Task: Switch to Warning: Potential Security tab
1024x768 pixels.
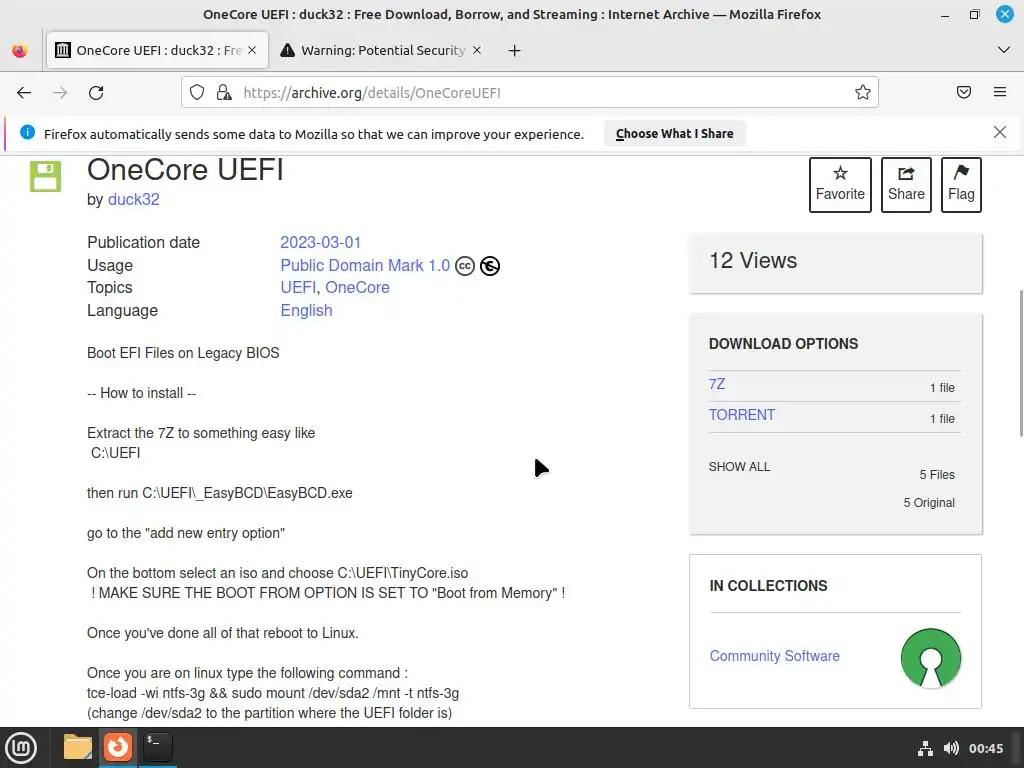Action: (382, 50)
